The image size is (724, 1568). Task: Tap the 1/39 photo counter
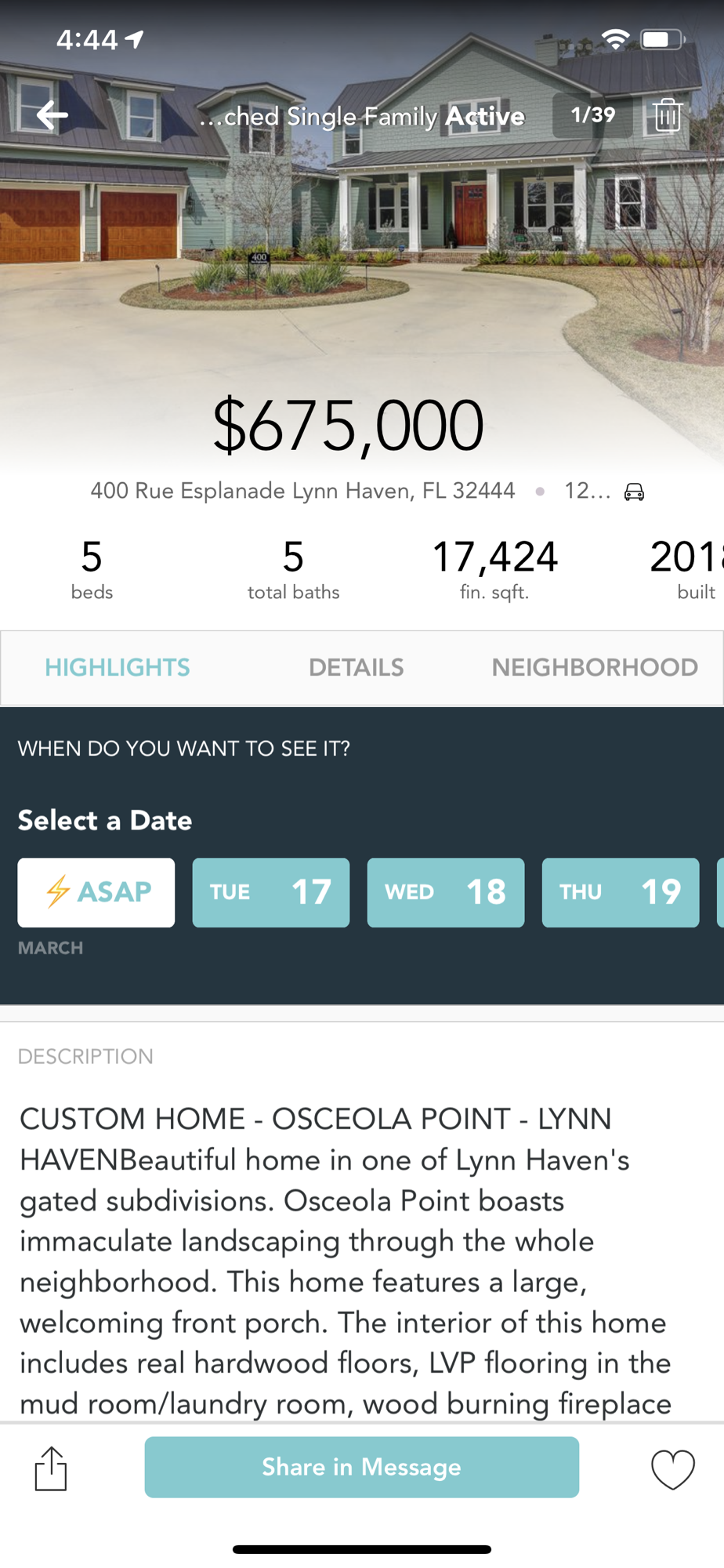tap(592, 115)
